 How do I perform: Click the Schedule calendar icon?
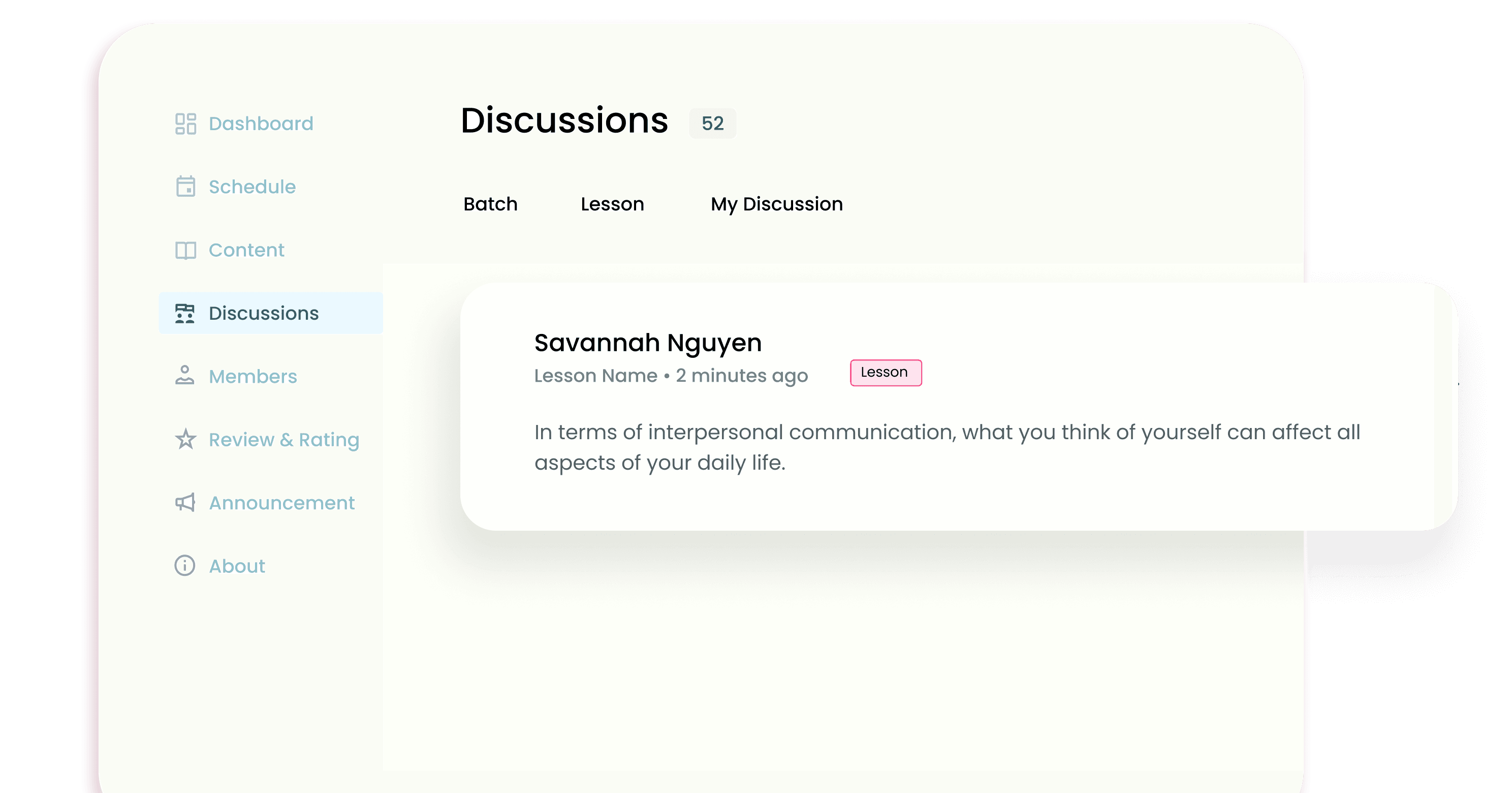[185, 187]
